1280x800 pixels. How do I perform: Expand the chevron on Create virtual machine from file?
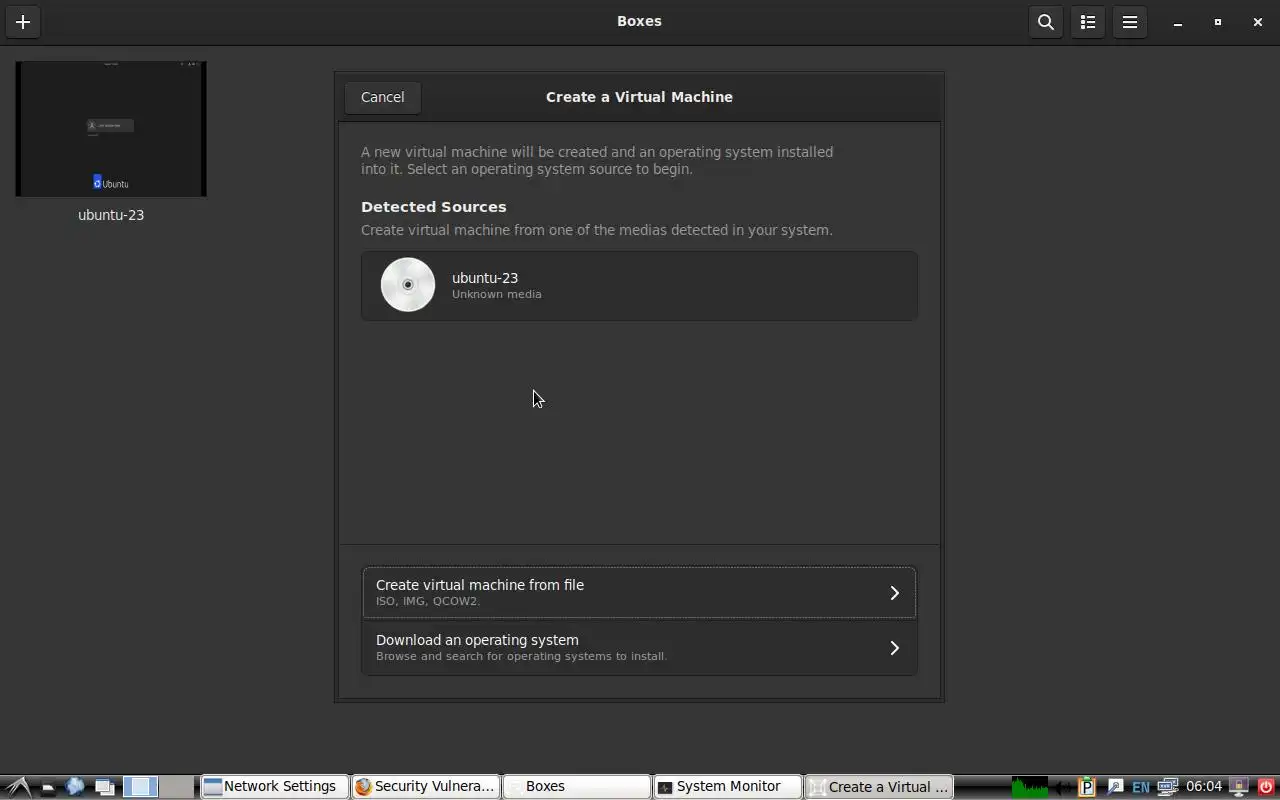tap(895, 593)
